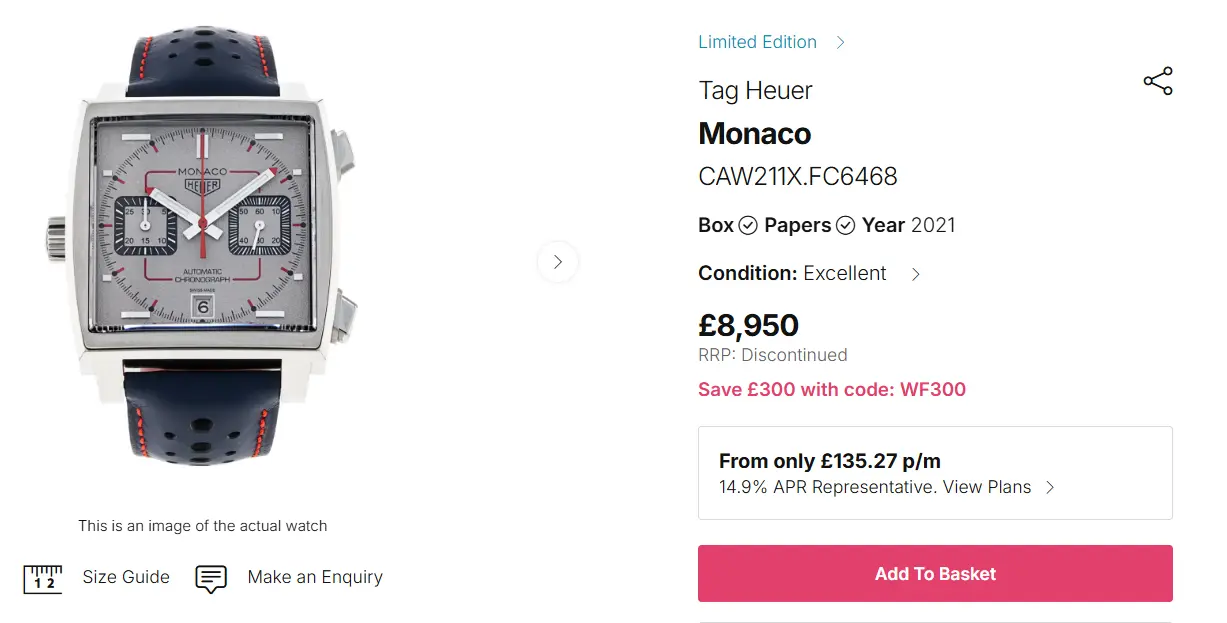Click the Condition: Excellent label
The image size is (1227, 623).
pyautogui.click(x=792, y=273)
